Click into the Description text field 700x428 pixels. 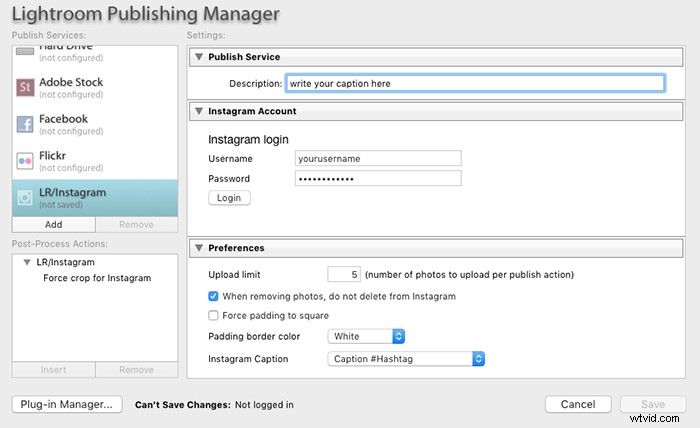[x=474, y=84]
